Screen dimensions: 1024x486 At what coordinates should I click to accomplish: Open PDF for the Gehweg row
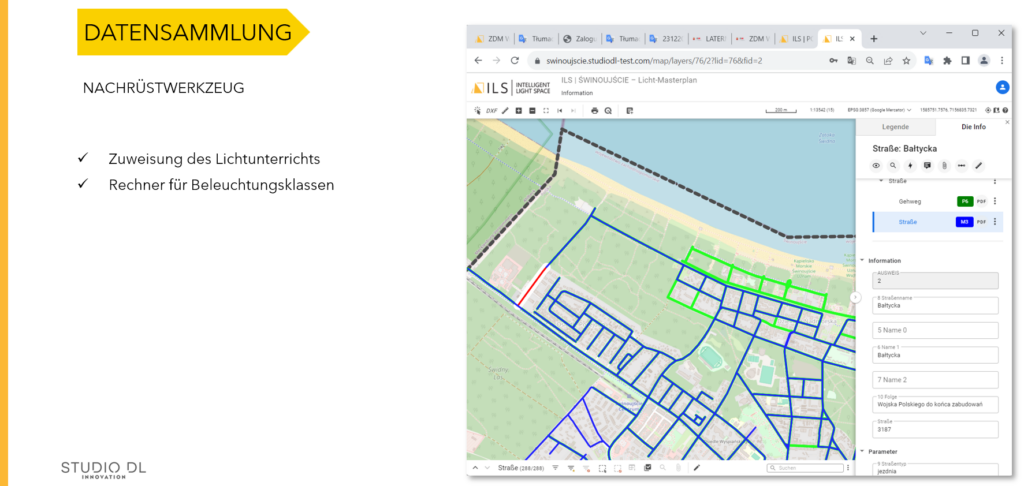(981, 201)
